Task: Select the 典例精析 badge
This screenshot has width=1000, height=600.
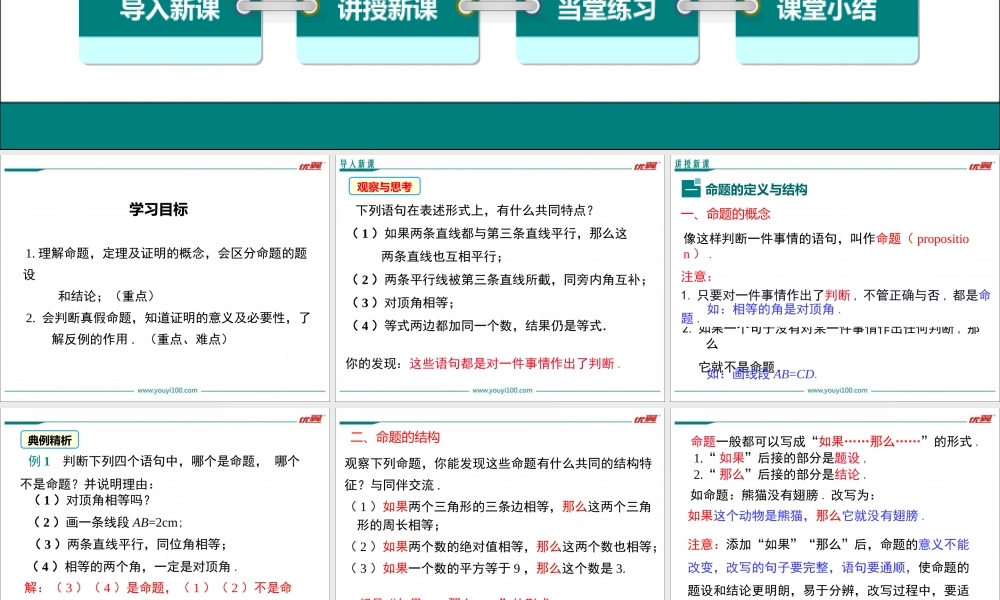Action: click(50, 439)
